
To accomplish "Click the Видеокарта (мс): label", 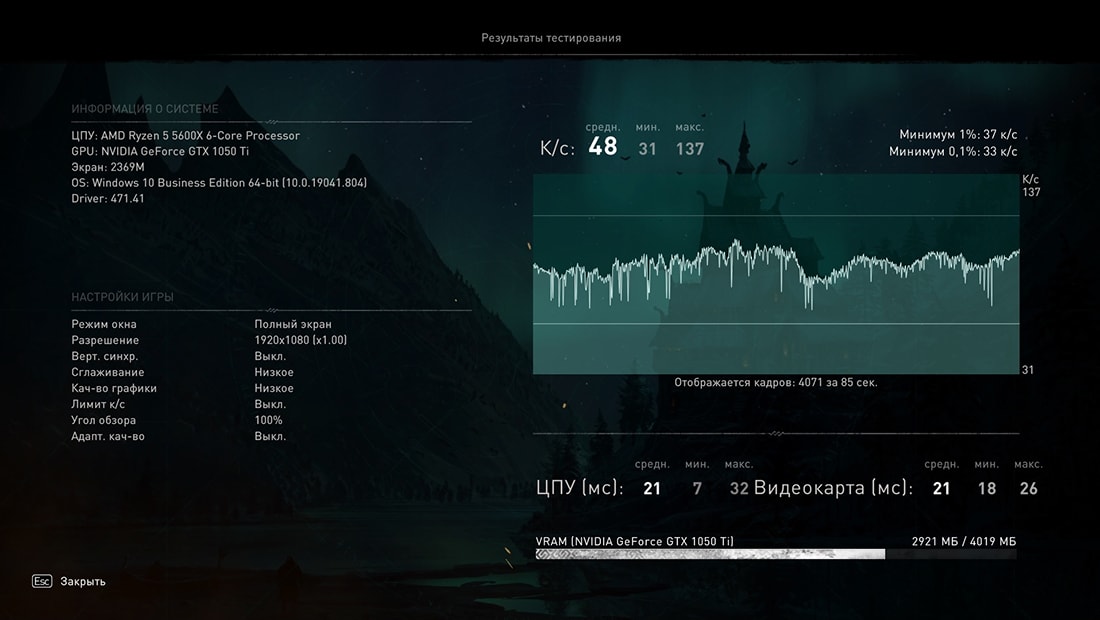I will point(833,488).
